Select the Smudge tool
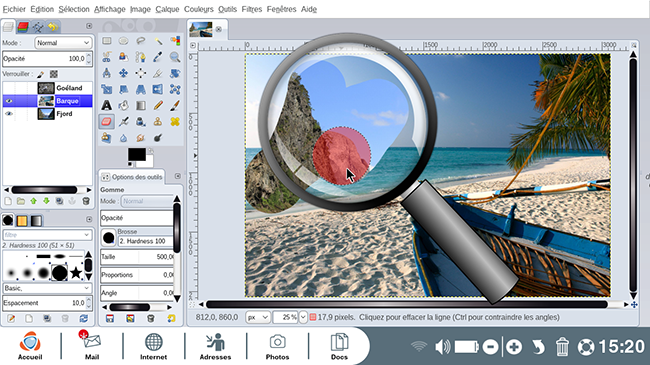 (141, 138)
